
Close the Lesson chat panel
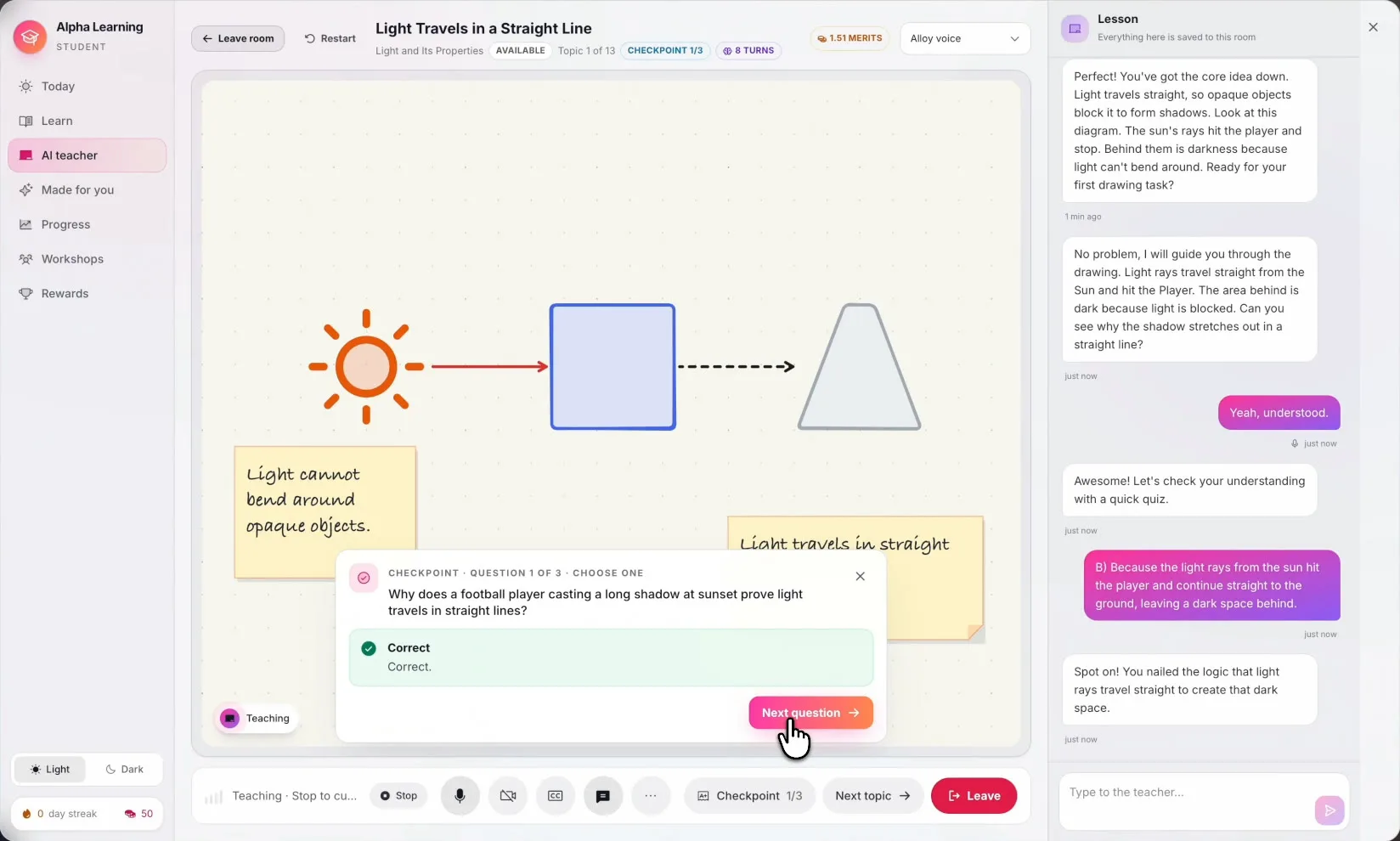1373,27
